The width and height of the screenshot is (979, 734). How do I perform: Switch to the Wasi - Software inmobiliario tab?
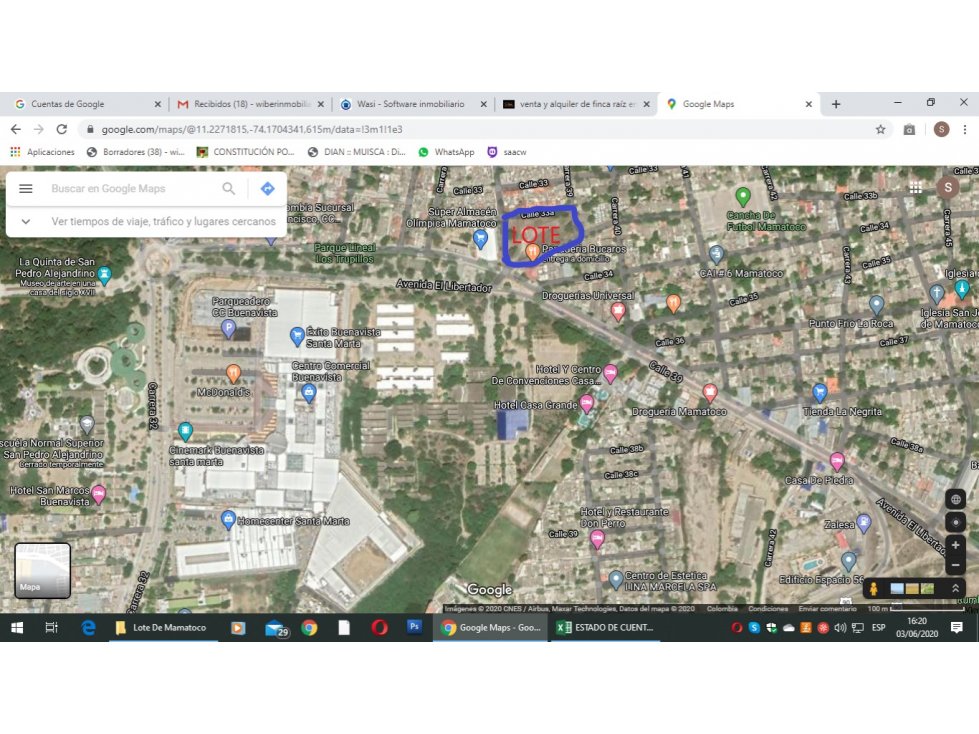(x=411, y=104)
